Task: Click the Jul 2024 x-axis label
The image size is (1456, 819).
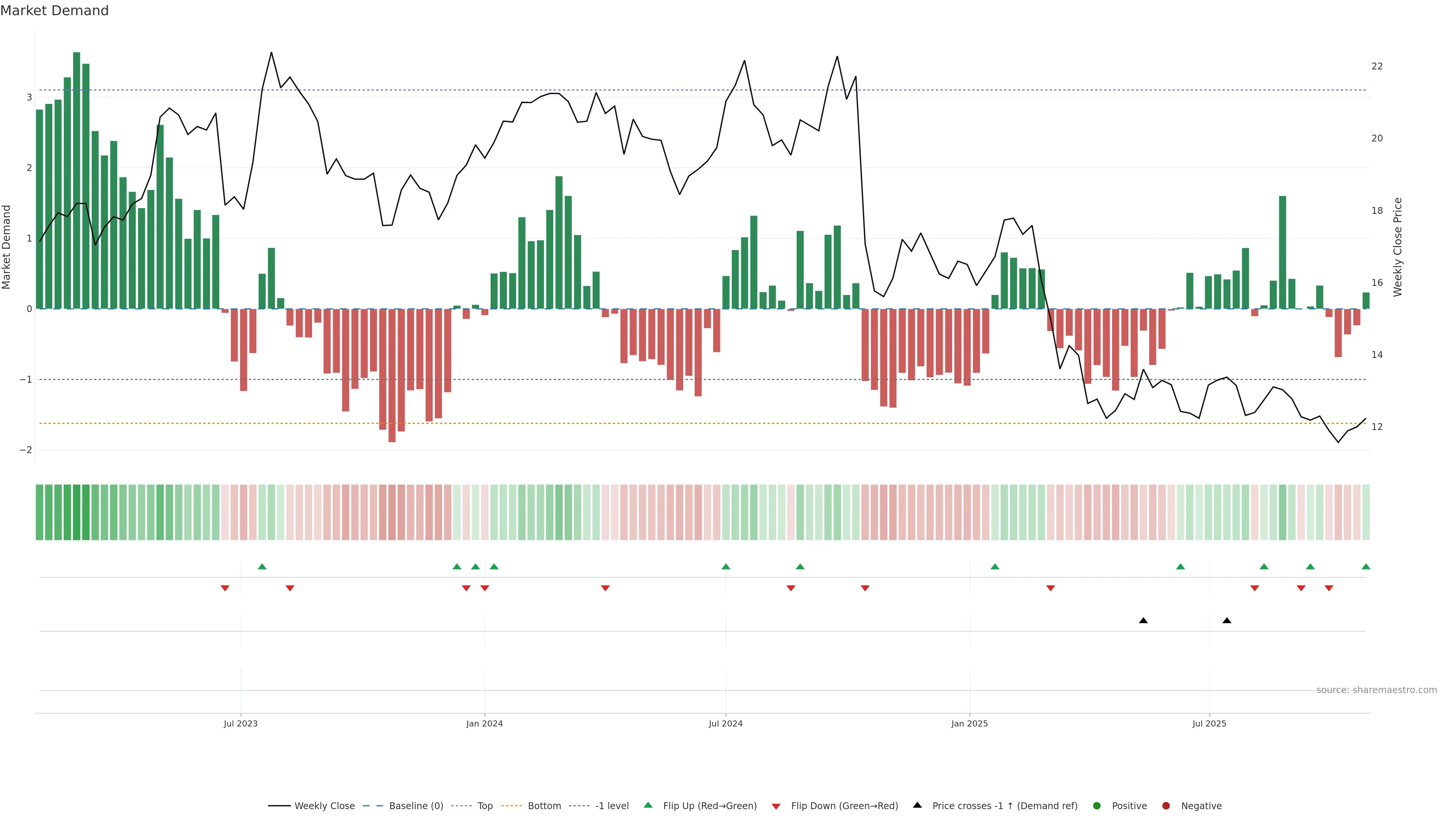Action: pos(726,723)
